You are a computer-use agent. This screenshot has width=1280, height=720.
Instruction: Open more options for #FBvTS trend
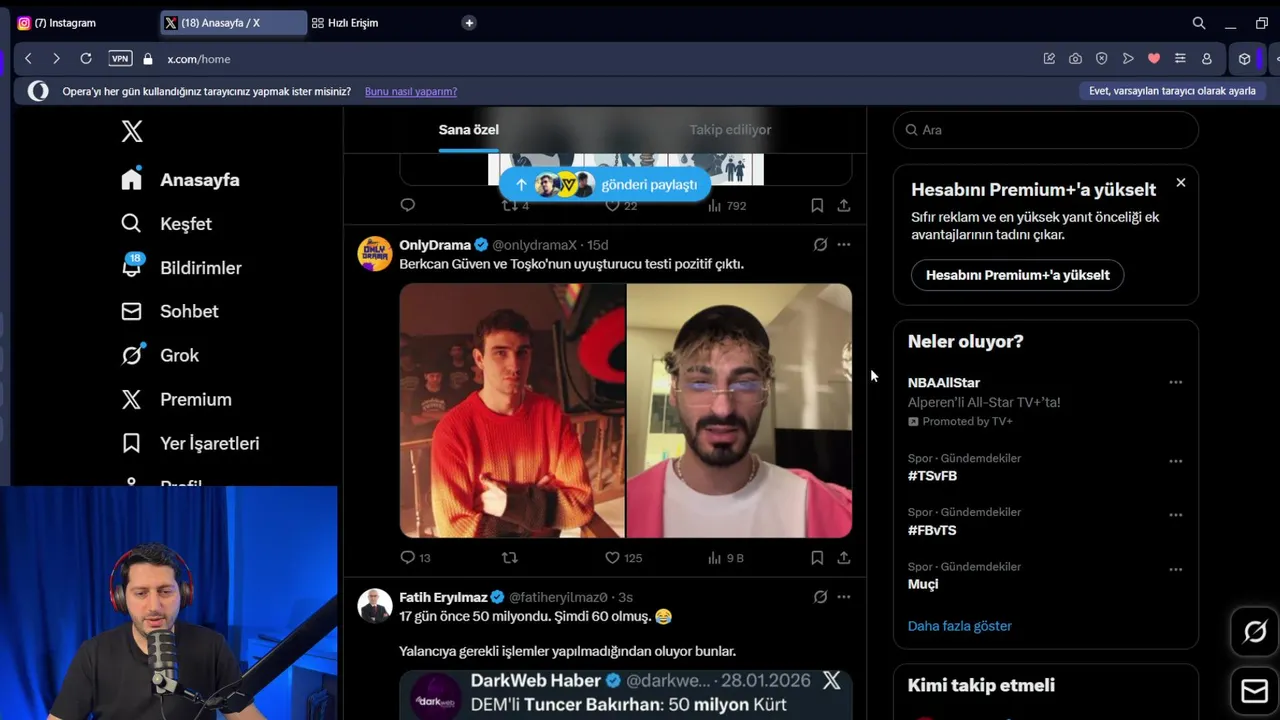tap(1175, 515)
